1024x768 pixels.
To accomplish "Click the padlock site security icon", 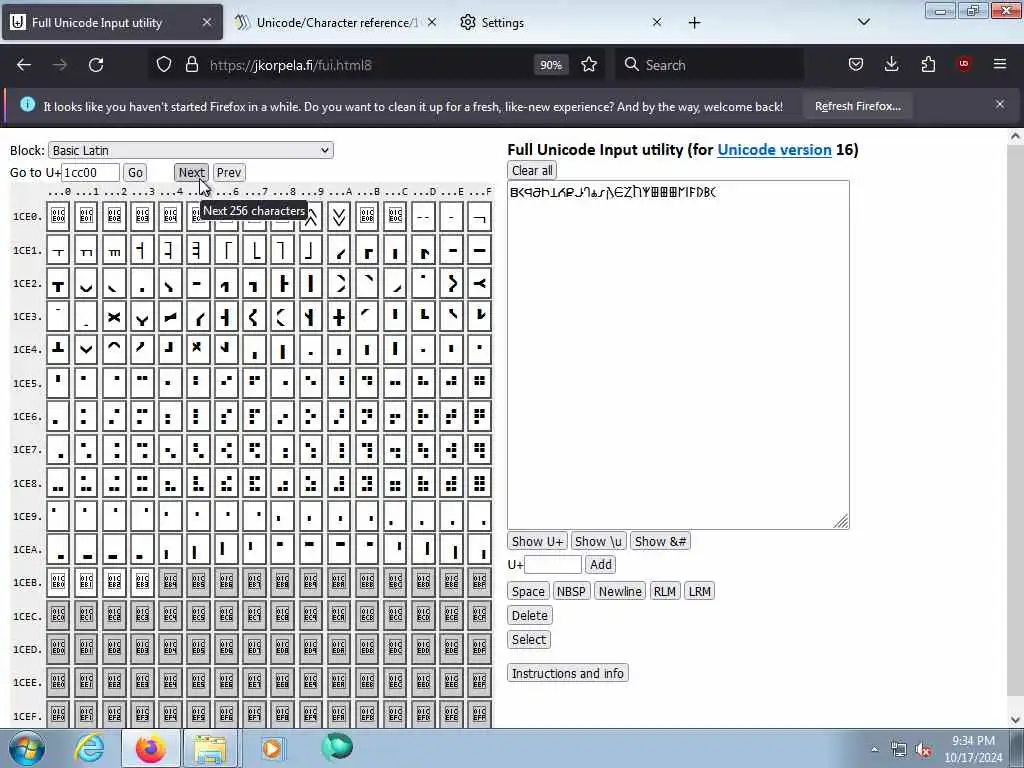I will pos(191,65).
